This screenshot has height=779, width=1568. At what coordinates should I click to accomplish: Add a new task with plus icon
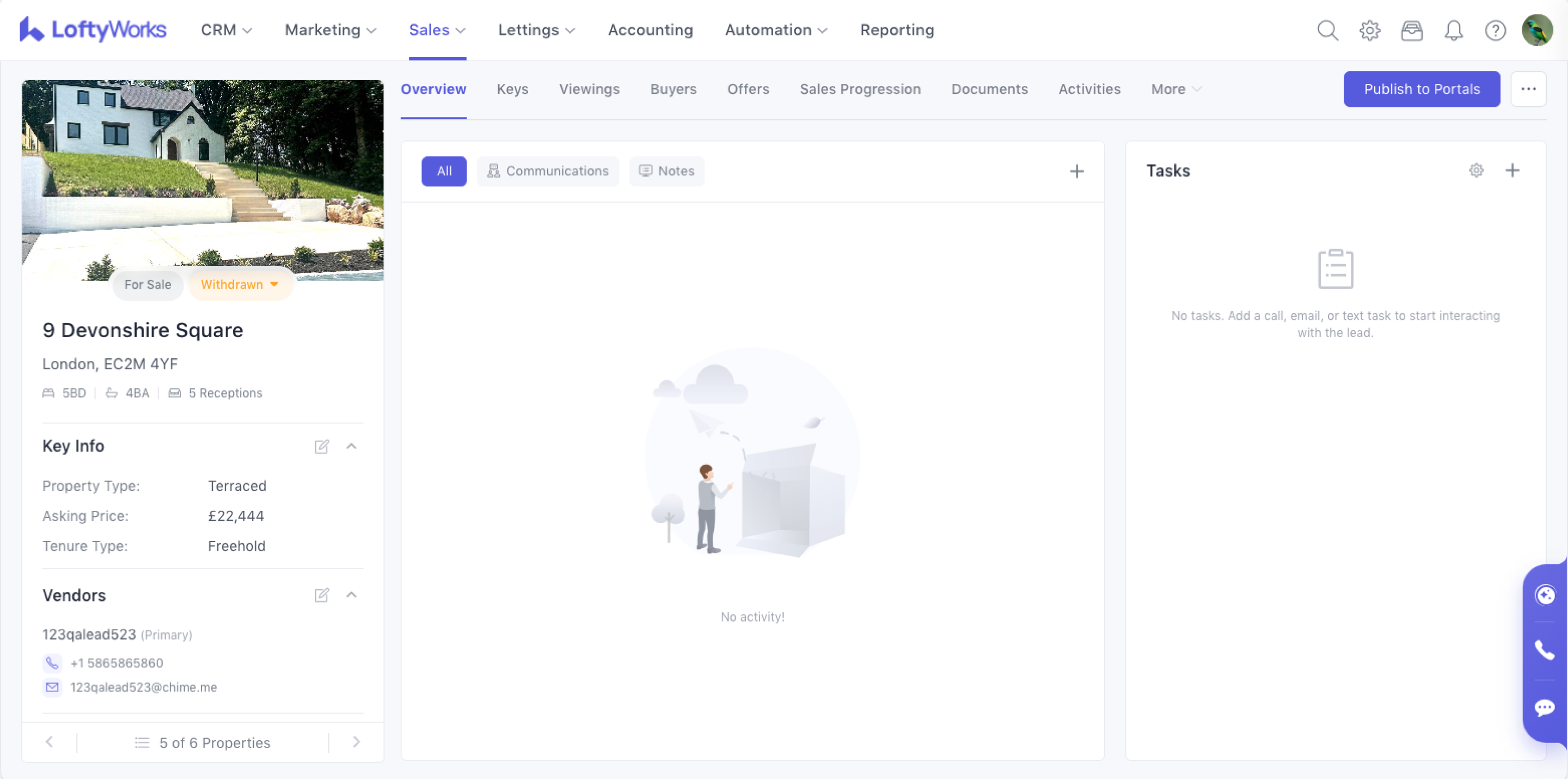tap(1512, 171)
